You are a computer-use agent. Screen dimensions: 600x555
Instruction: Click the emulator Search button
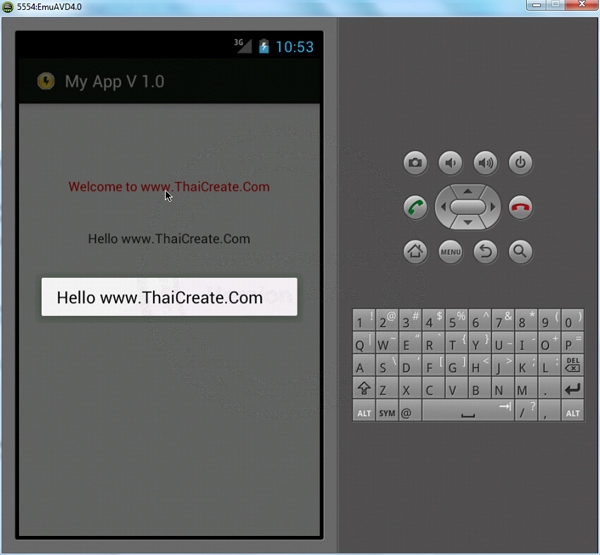click(520, 252)
